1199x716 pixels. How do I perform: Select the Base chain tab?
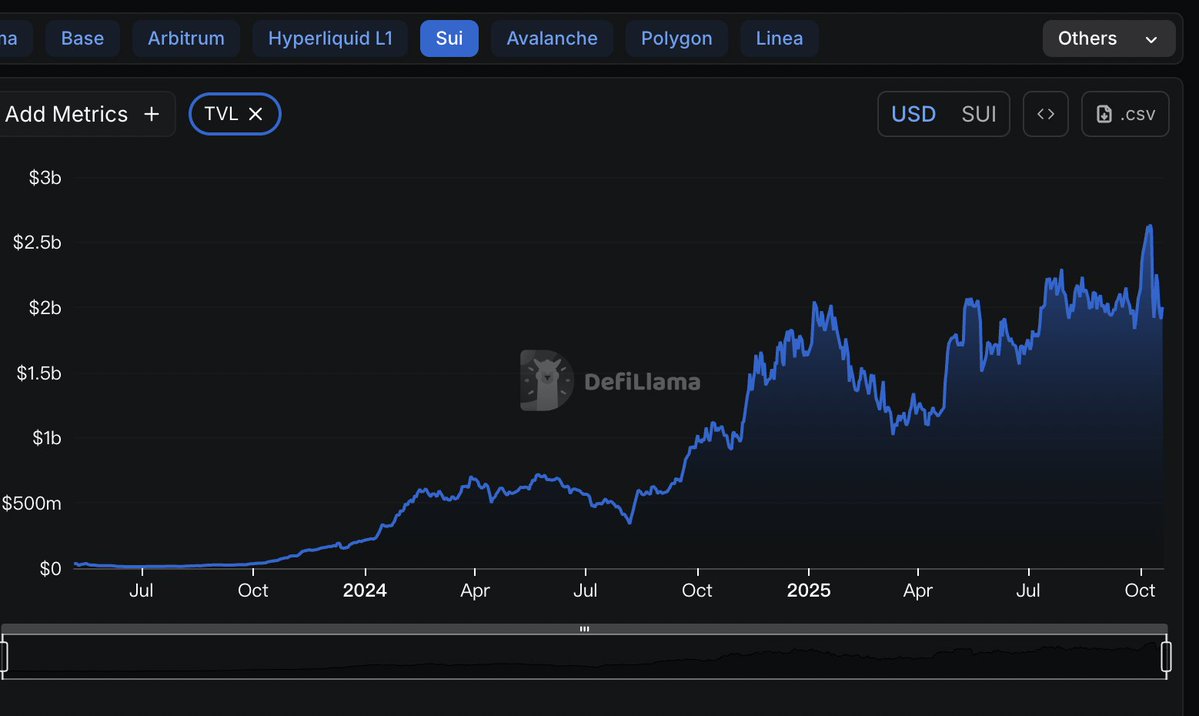click(82, 39)
